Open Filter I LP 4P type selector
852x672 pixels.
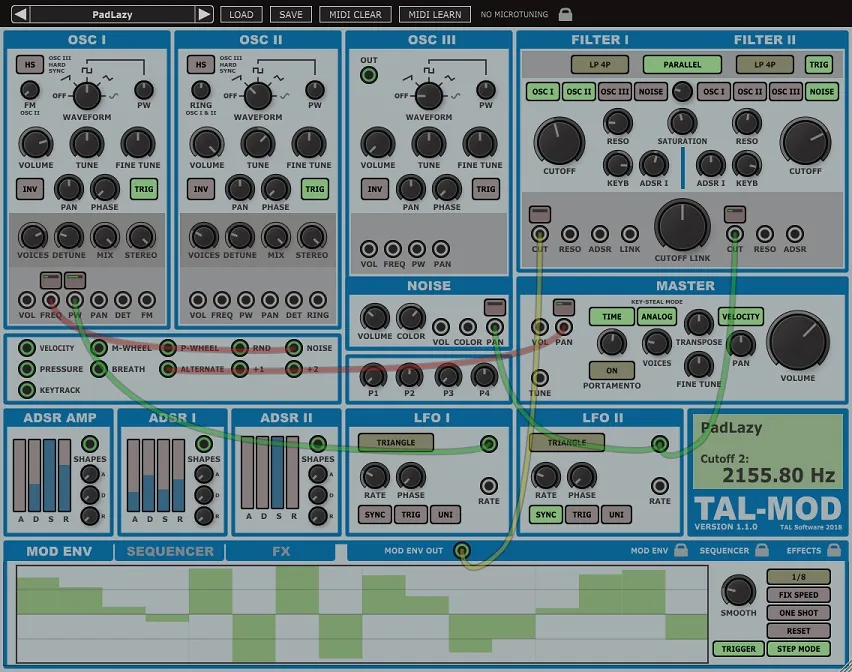point(600,65)
